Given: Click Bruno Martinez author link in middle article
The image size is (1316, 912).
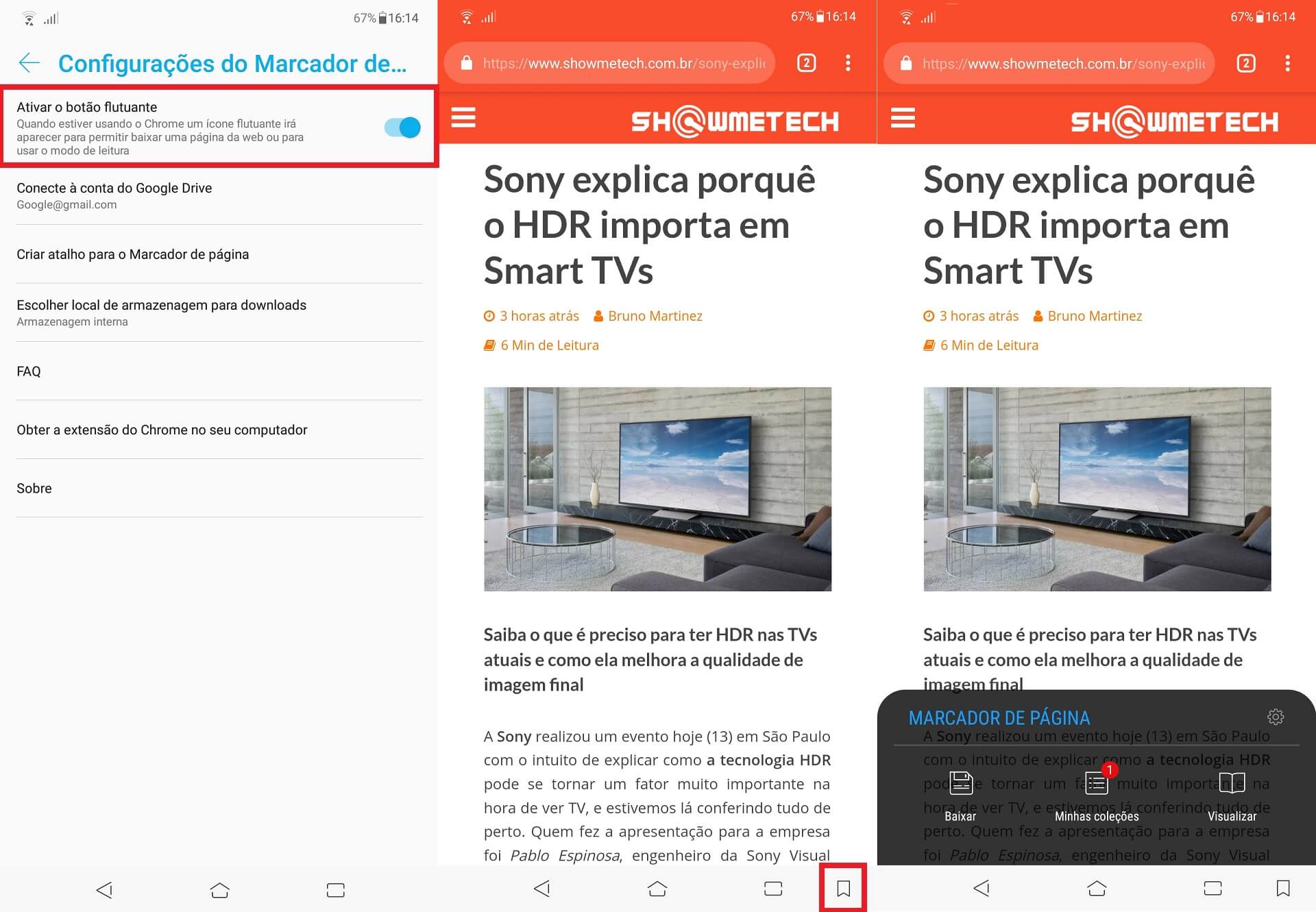Looking at the screenshot, I should (655, 316).
